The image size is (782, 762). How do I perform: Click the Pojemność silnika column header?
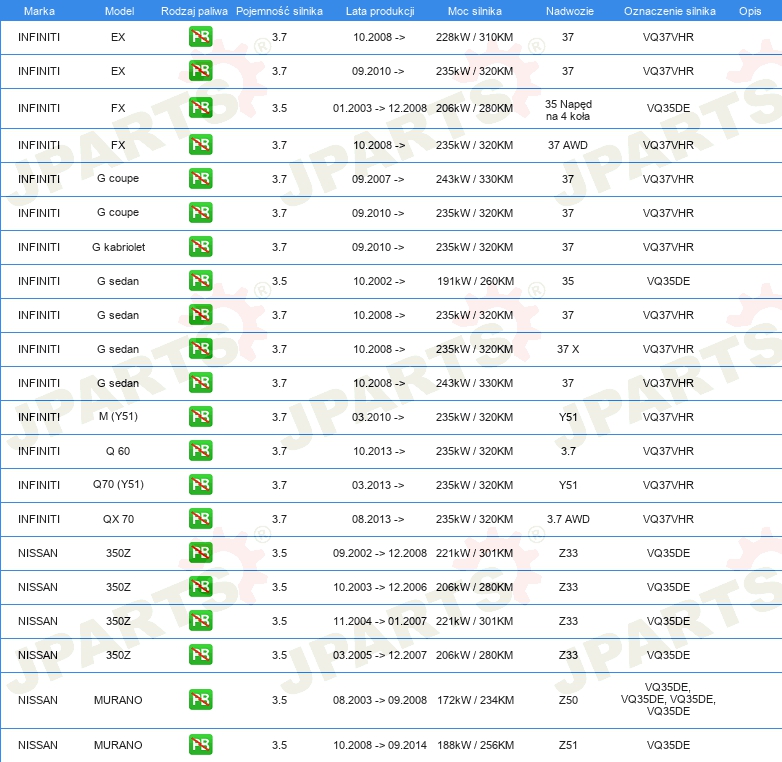click(279, 11)
